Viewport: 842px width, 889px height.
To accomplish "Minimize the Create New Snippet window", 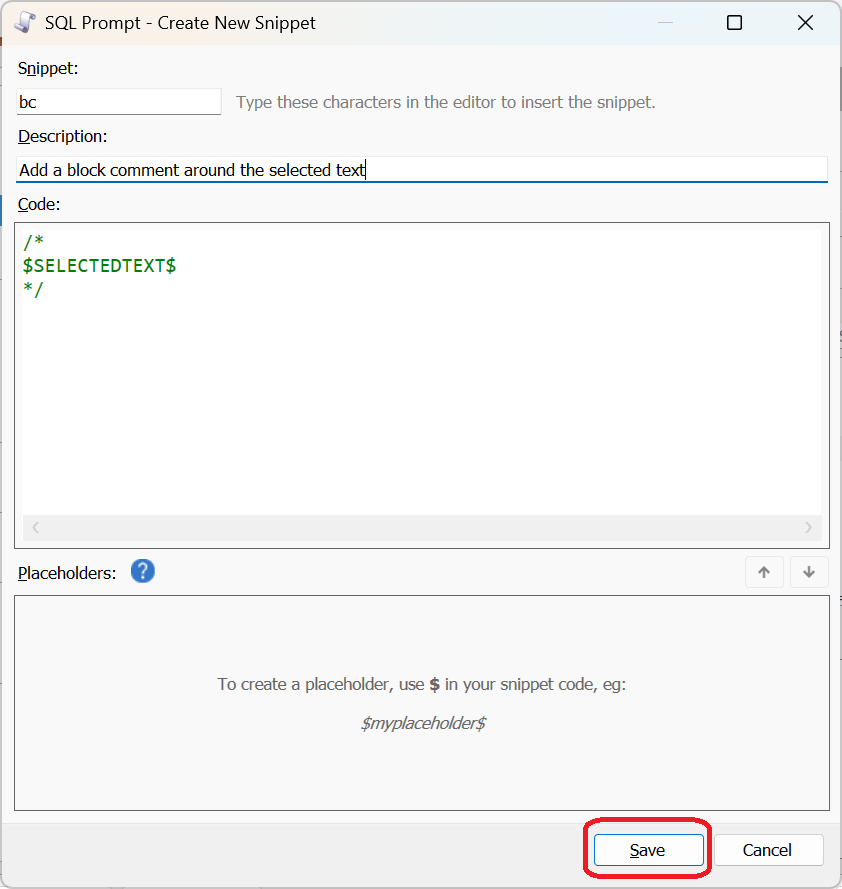I will pos(665,23).
